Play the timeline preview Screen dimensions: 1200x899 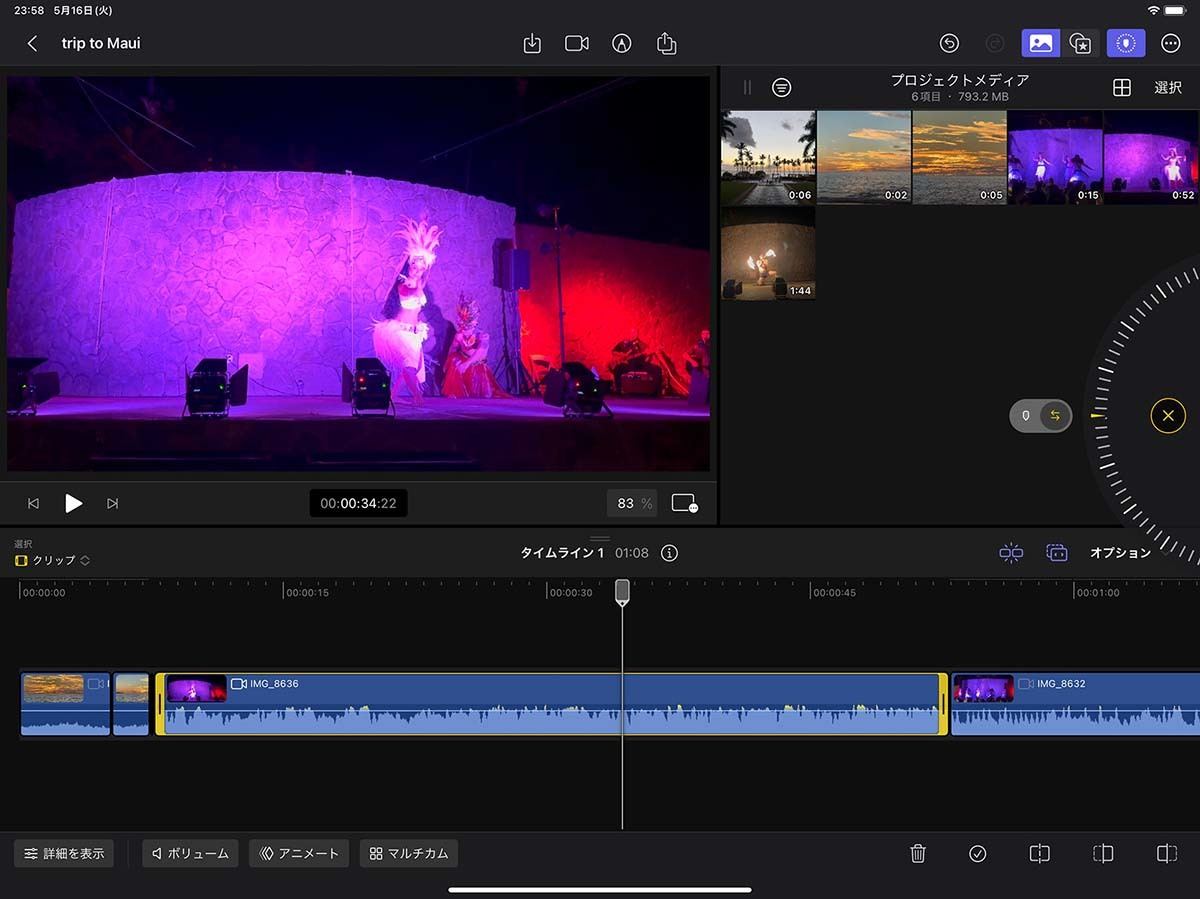coord(73,503)
